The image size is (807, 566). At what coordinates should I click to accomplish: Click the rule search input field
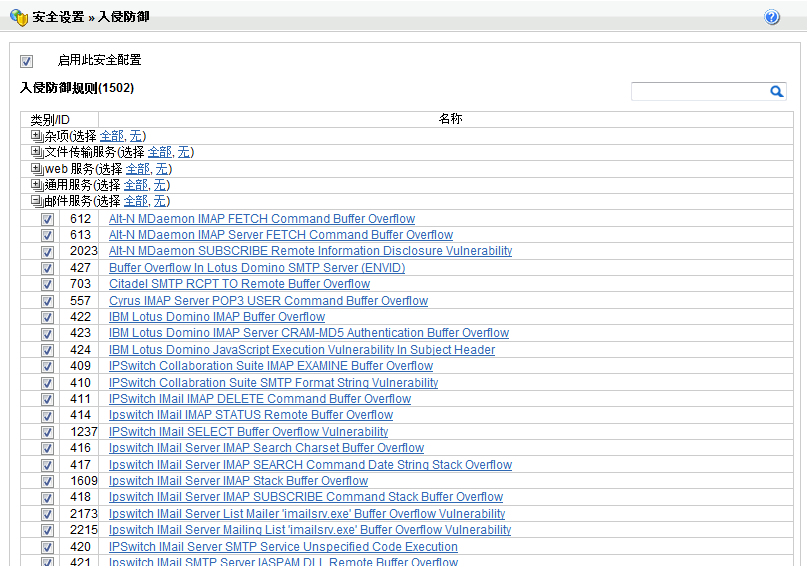point(698,91)
